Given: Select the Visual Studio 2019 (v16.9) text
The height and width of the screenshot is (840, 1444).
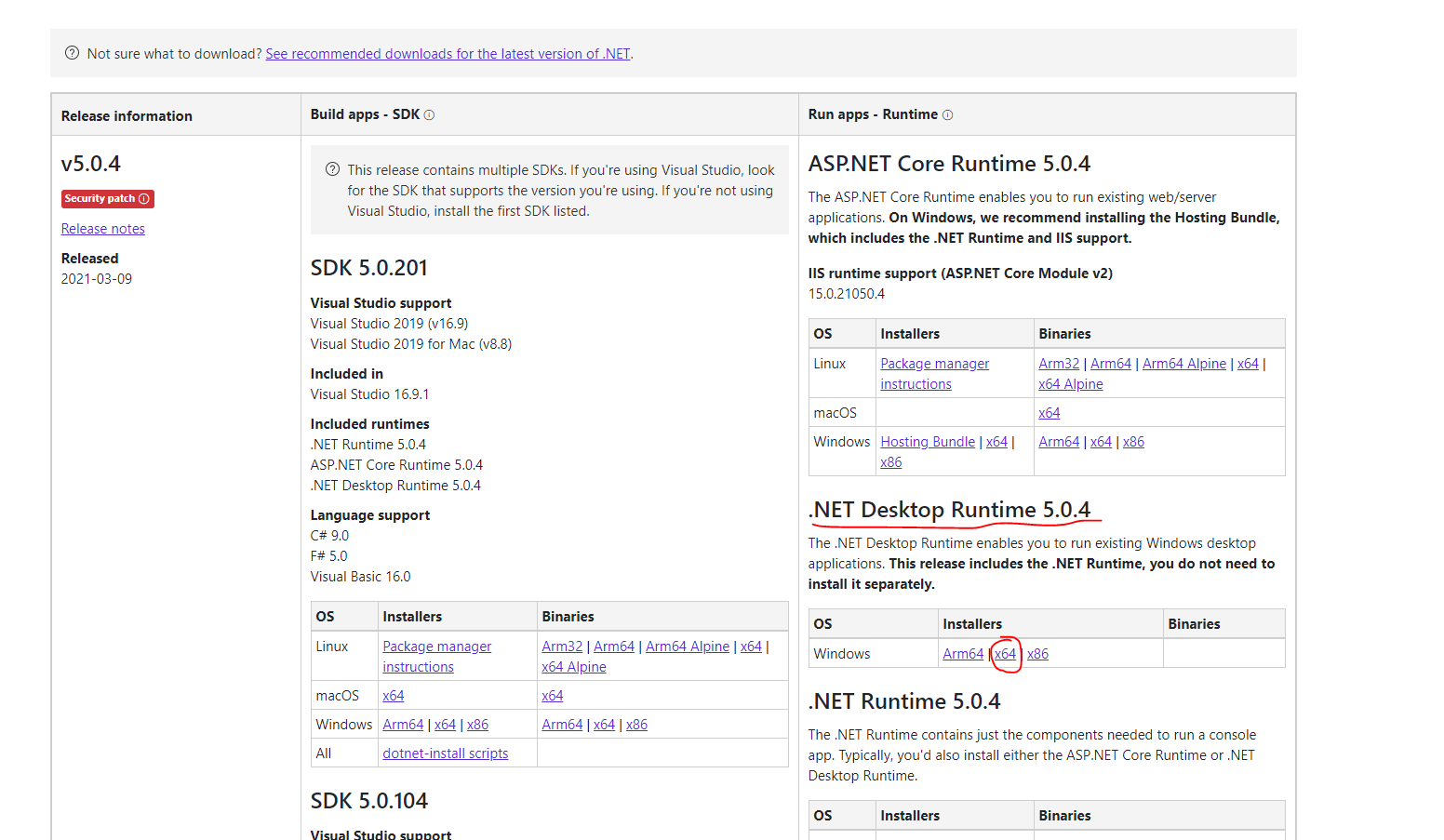Looking at the screenshot, I should pos(390,324).
